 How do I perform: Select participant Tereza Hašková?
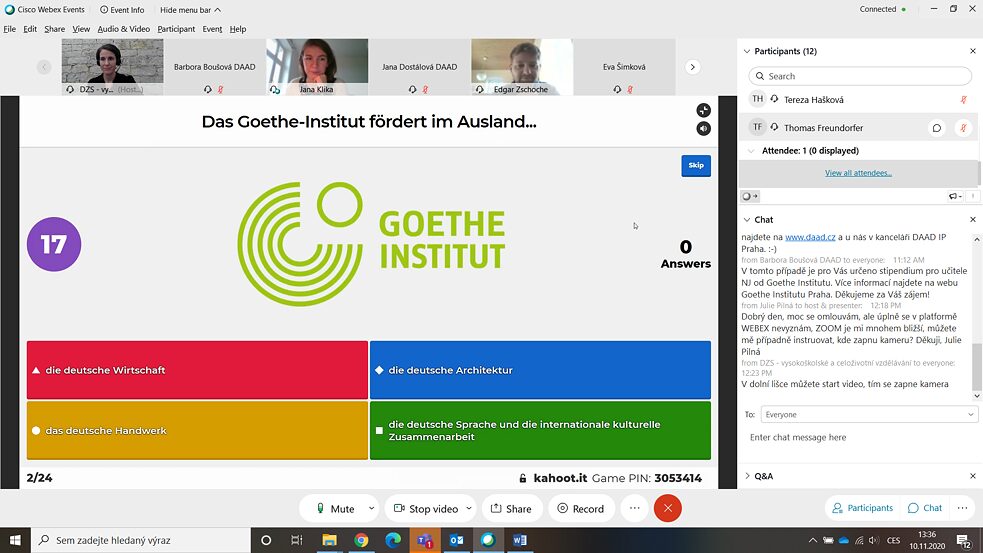point(859,99)
